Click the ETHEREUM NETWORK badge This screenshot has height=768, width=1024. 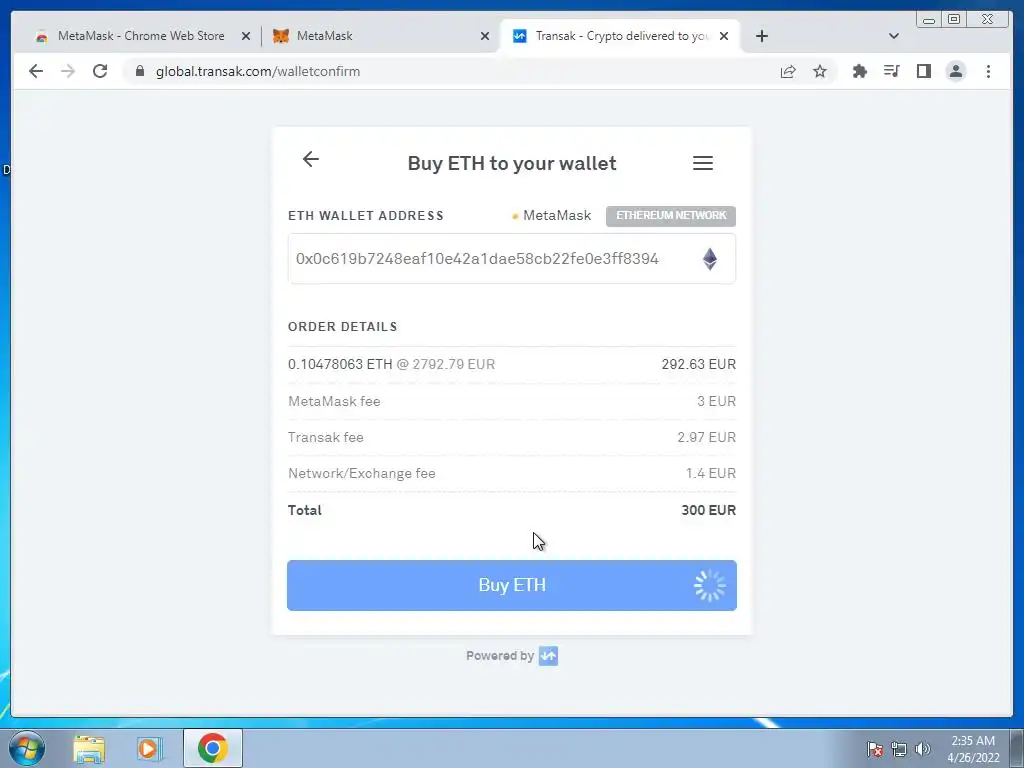(671, 216)
